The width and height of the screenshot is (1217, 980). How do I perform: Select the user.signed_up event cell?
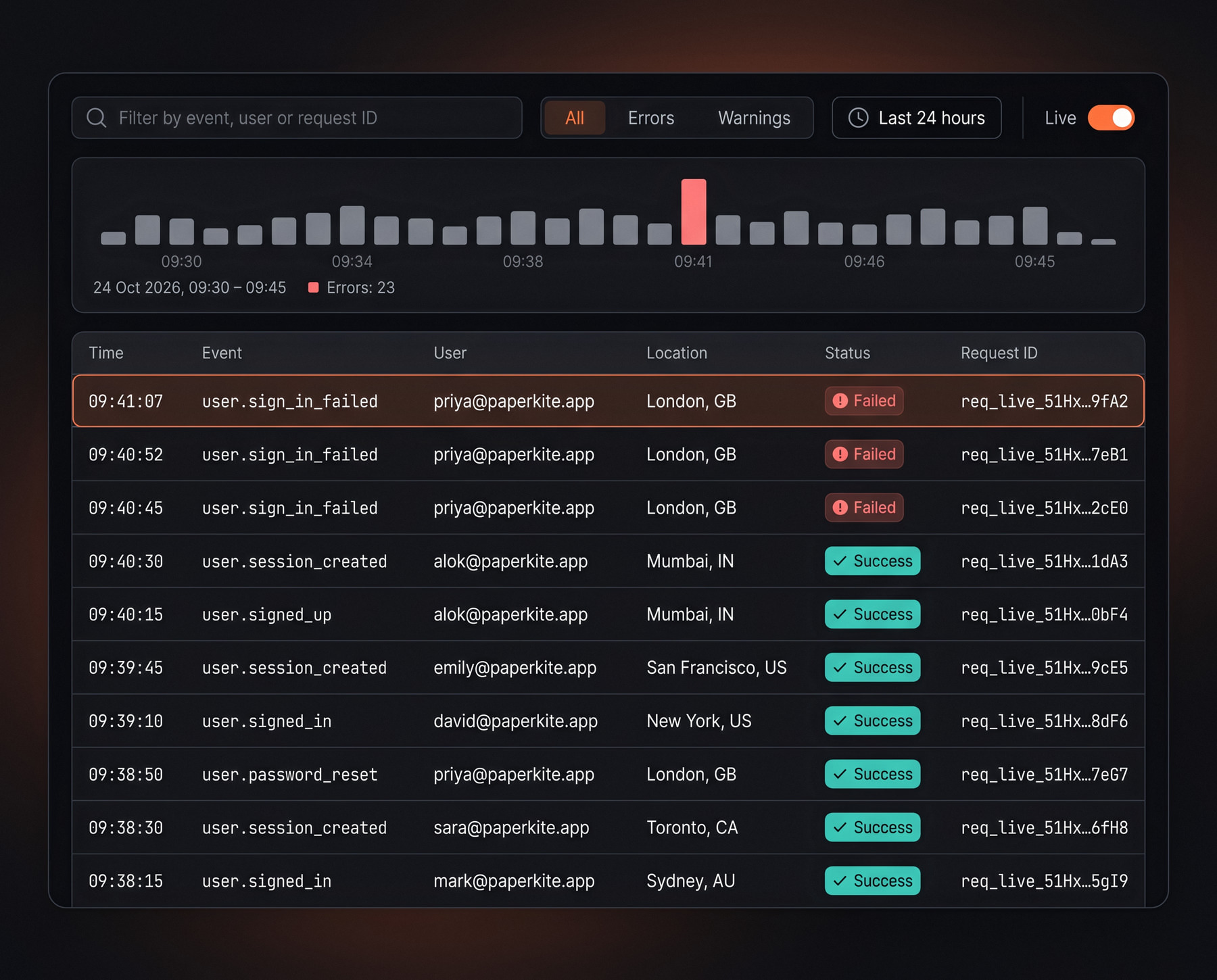pyautogui.click(x=266, y=614)
